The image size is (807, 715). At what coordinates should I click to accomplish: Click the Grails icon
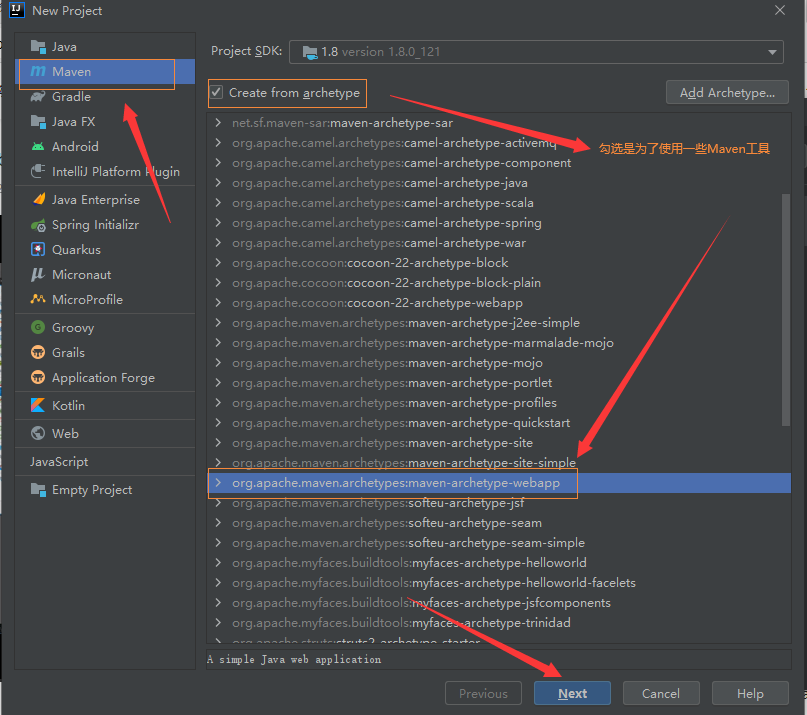38,353
